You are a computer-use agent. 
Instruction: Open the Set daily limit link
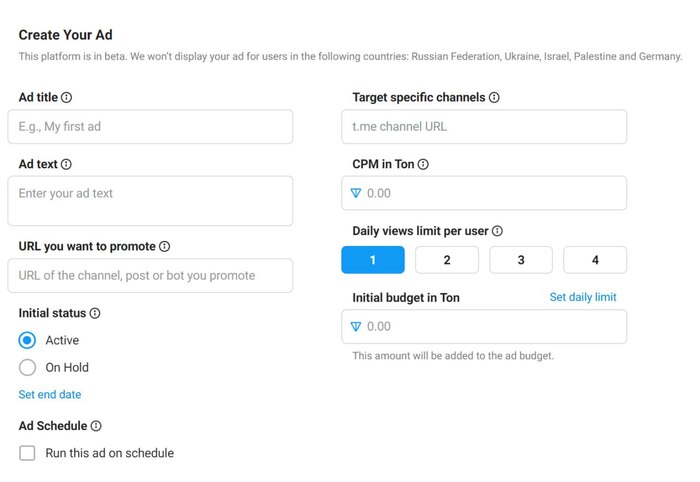[583, 297]
